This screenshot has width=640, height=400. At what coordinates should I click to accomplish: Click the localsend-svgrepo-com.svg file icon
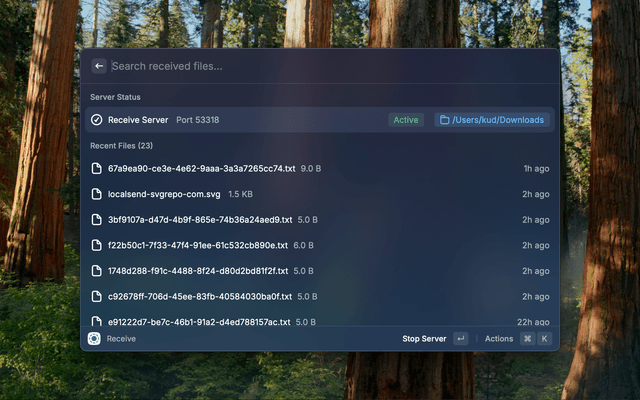point(97,194)
